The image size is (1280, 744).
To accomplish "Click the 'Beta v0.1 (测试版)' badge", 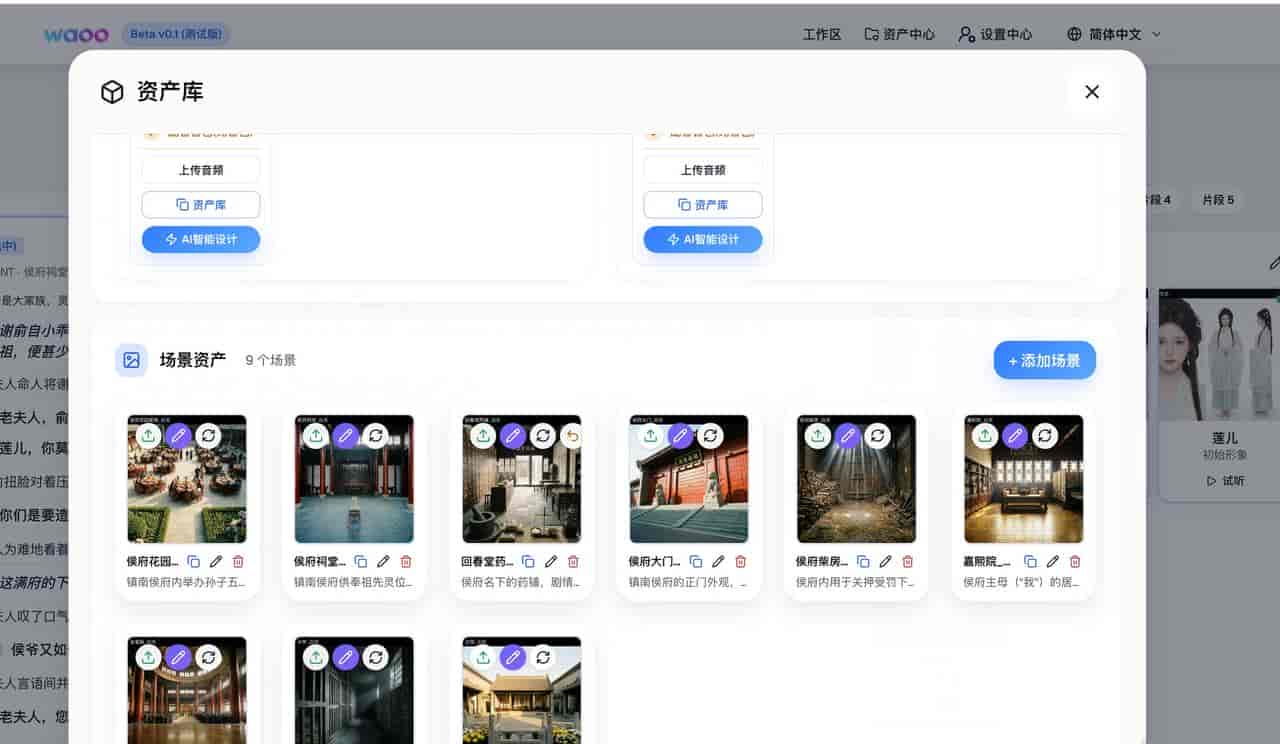I will [176, 34].
